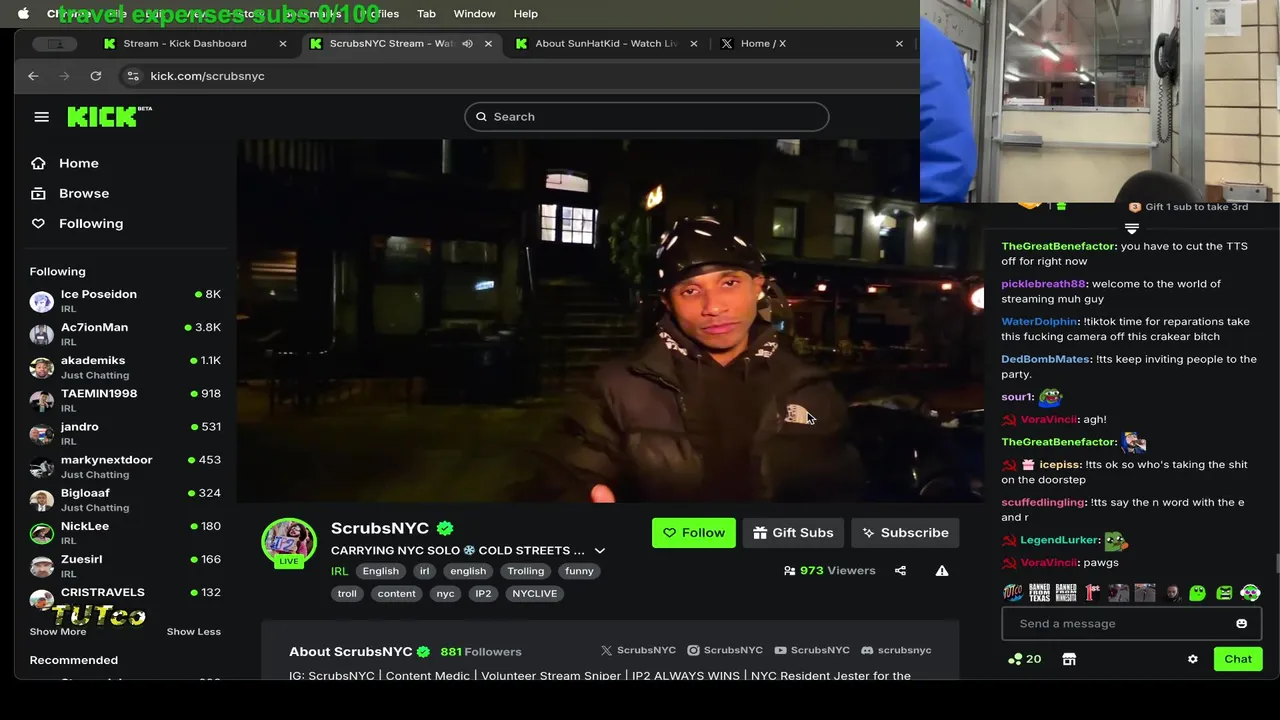Insert the Banned From Minnesota emote
The width and height of the screenshot is (1280, 720).
point(1066,593)
